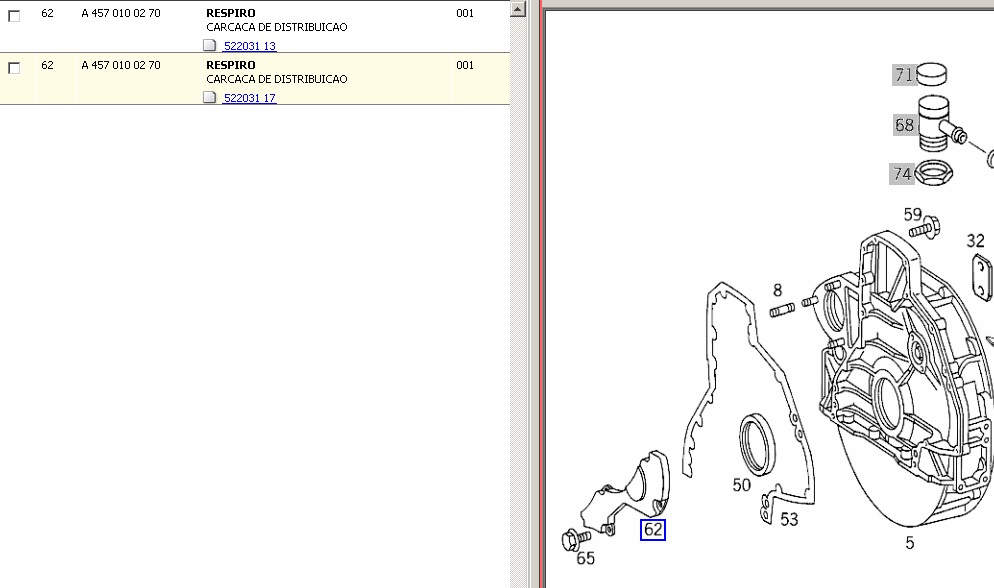The height and width of the screenshot is (588, 994).
Task: Click callout 74 next to the nut
Action: 902,174
